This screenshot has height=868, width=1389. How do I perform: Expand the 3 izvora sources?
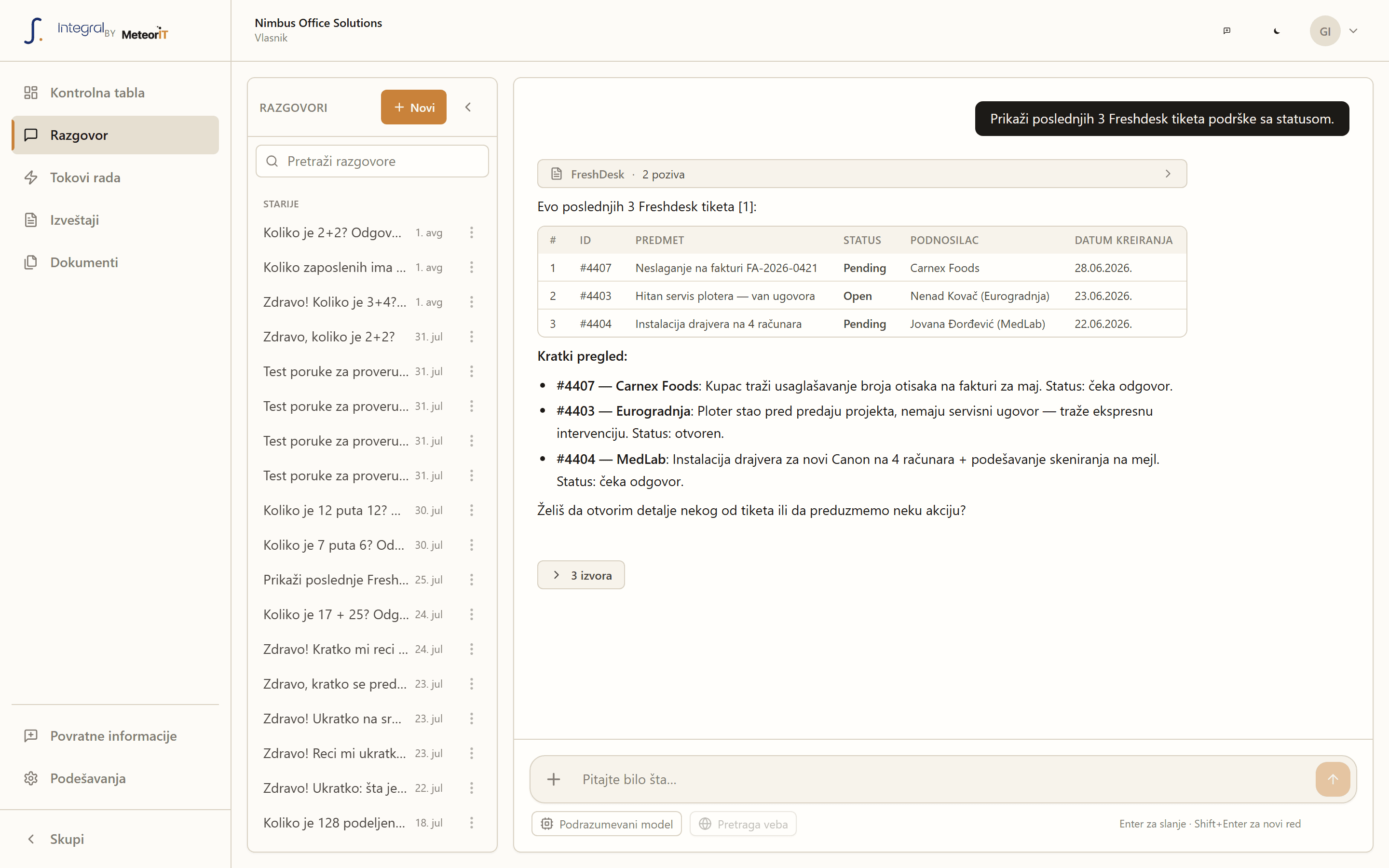[x=581, y=575]
